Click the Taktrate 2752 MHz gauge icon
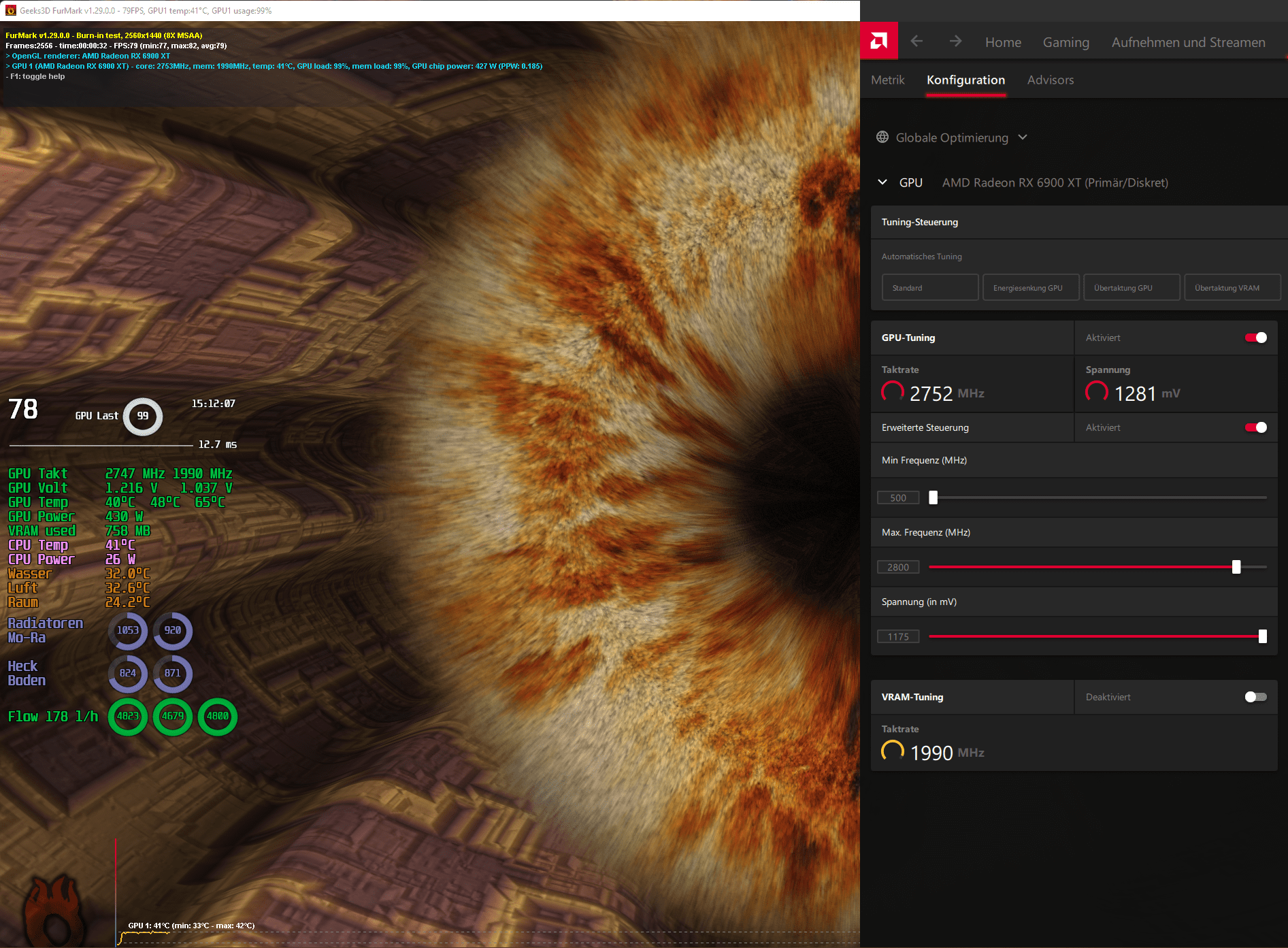1288x948 pixels. coord(893,392)
